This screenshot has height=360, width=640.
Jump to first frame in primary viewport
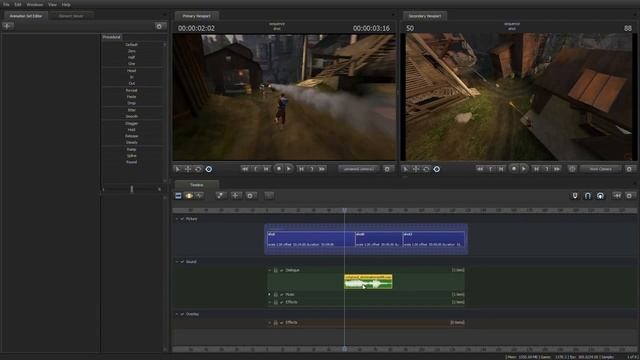click(x=245, y=169)
